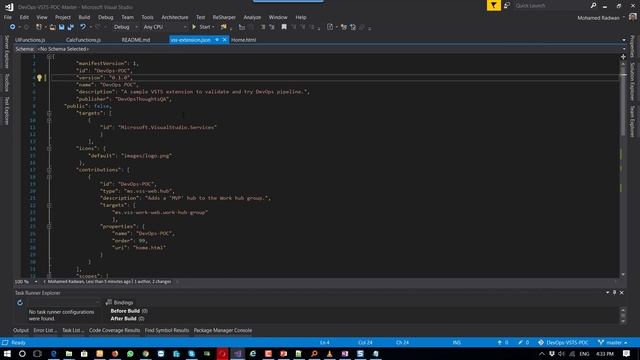Select the Before Build binding
640x360 pixels.
(x=129, y=311)
